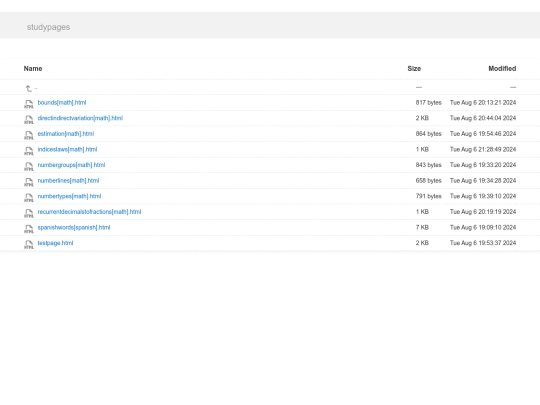Click HTML file icon beside numbergroups[math].html
This screenshot has width=540, height=405.
pyautogui.click(x=29, y=166)
